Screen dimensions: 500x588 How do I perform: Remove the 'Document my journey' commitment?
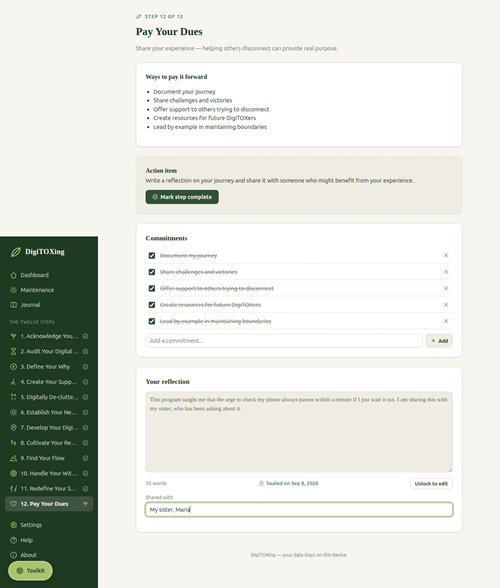(x=446, y=255)
